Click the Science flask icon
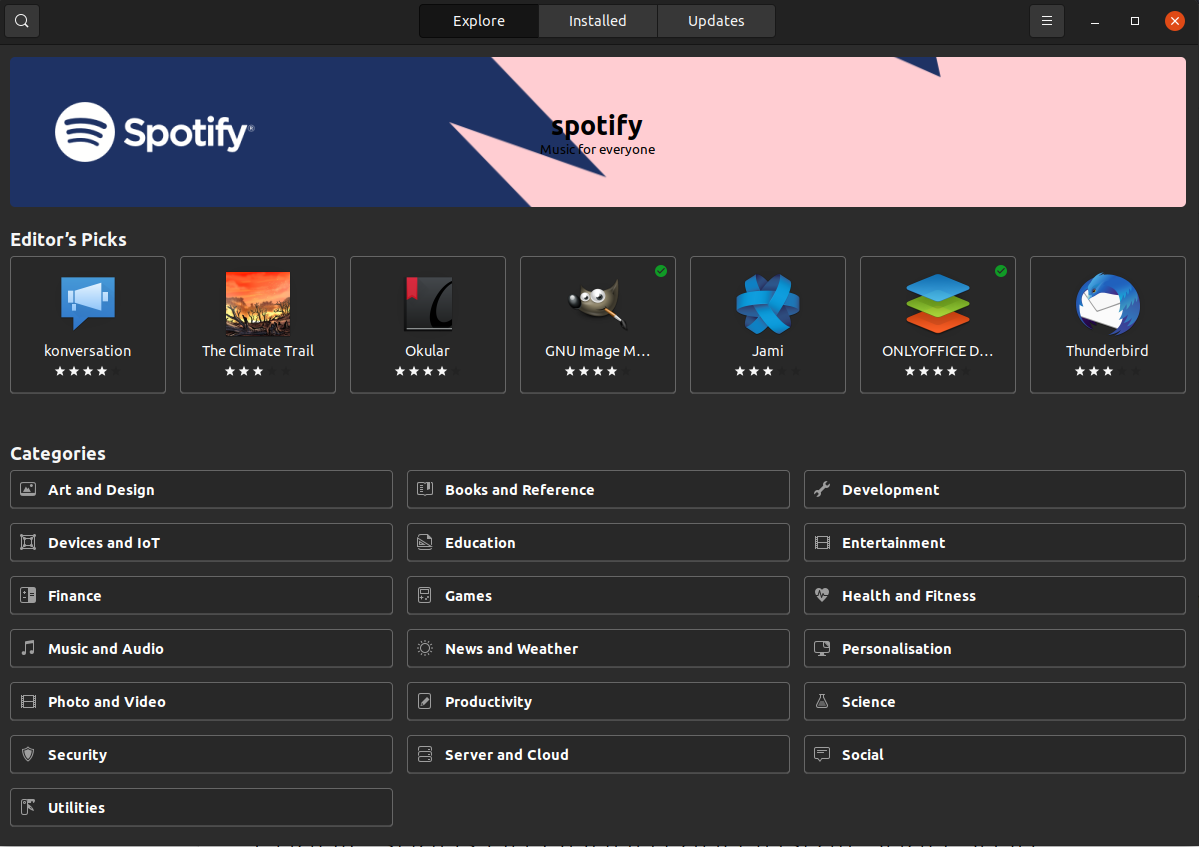Image resolution: width=1199 pixels, height=847 pixels. (822, 701)
